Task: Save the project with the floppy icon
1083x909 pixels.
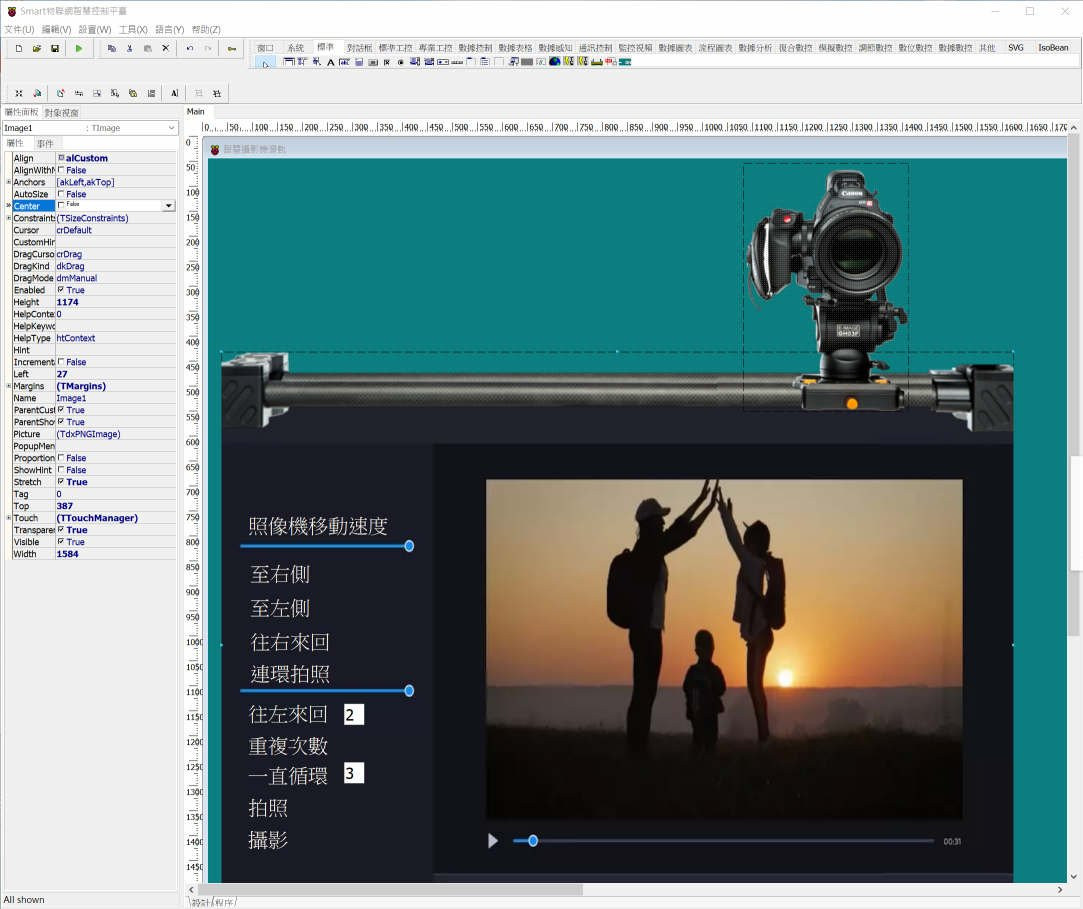Action: point(55,48)
